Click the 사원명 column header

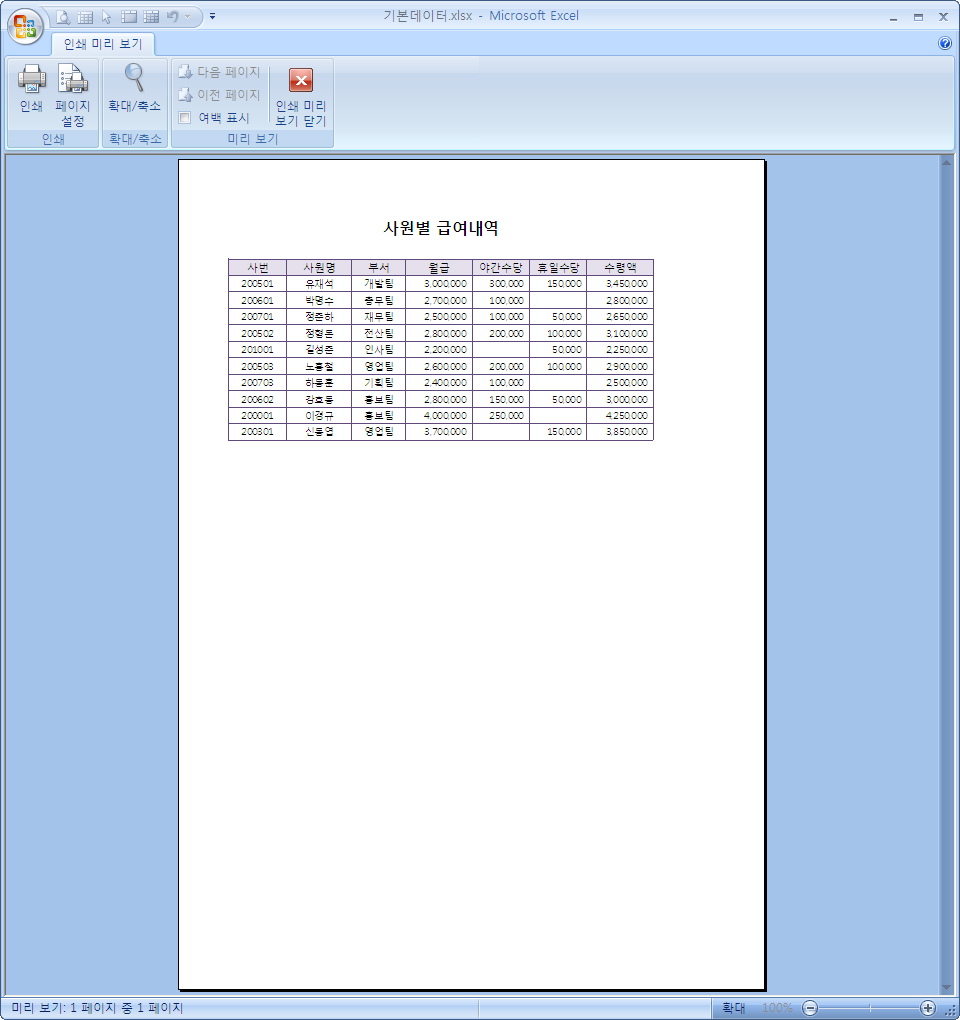click(319, 267)
